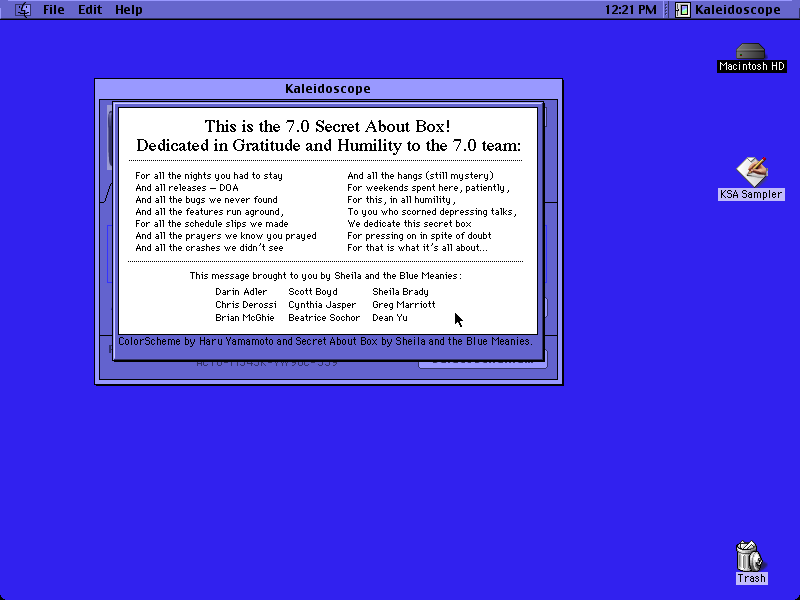
Task: Open the Apple menu
Action: 23,10
